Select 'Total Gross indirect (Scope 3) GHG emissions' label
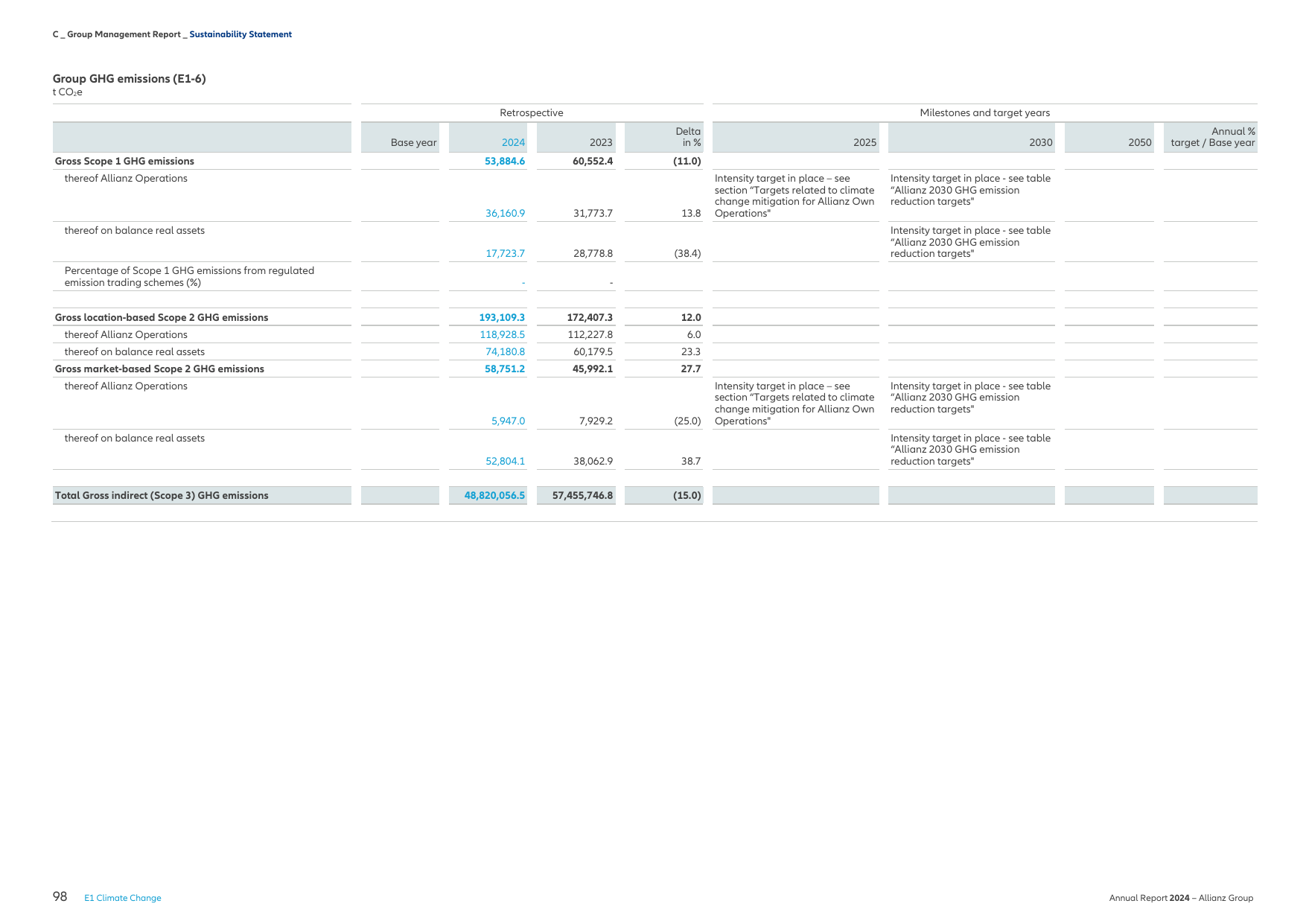The width and height of the screenshot is (1306, 924). coord(162,496)
